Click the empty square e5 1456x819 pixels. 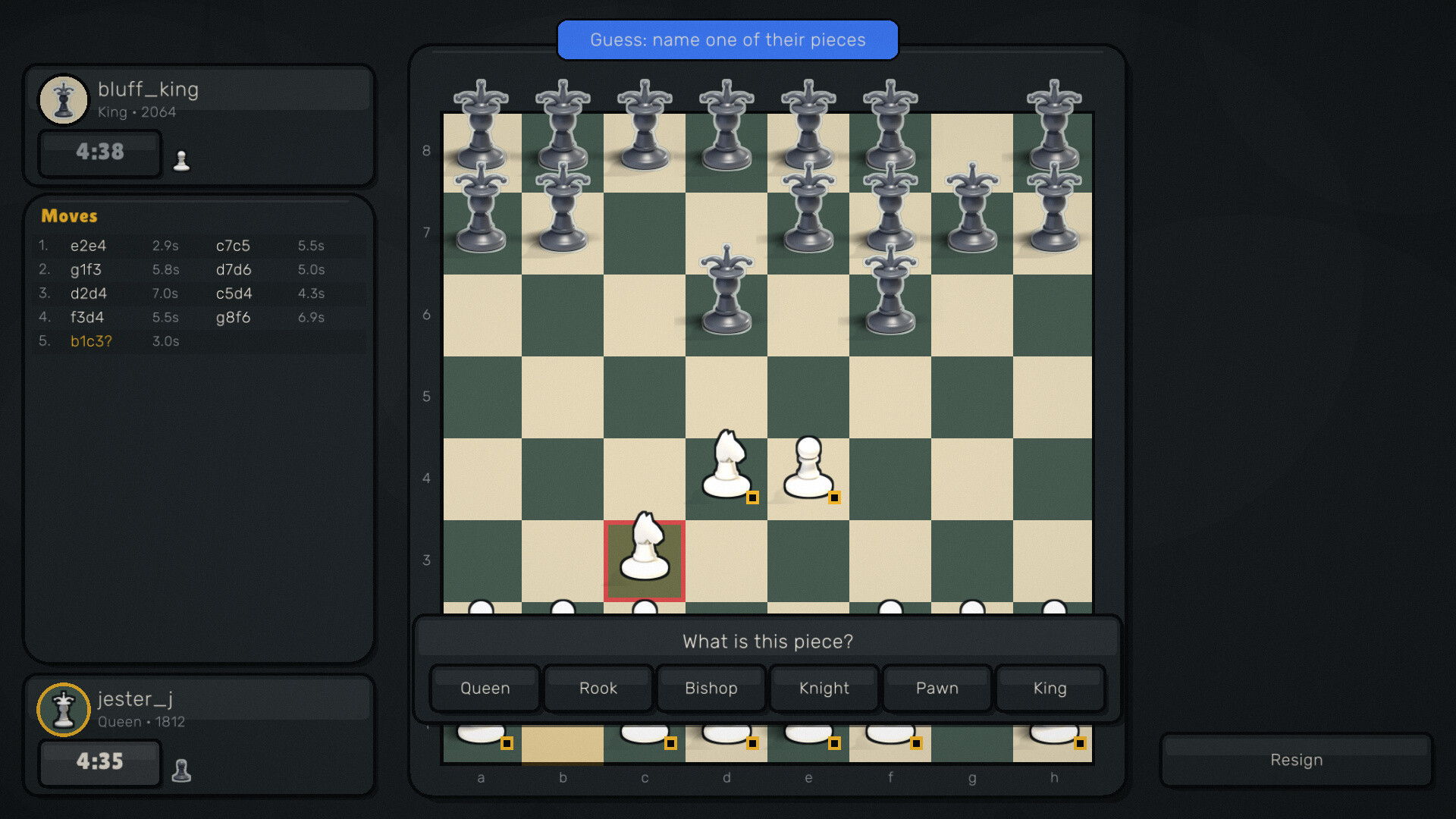point(808,397)
